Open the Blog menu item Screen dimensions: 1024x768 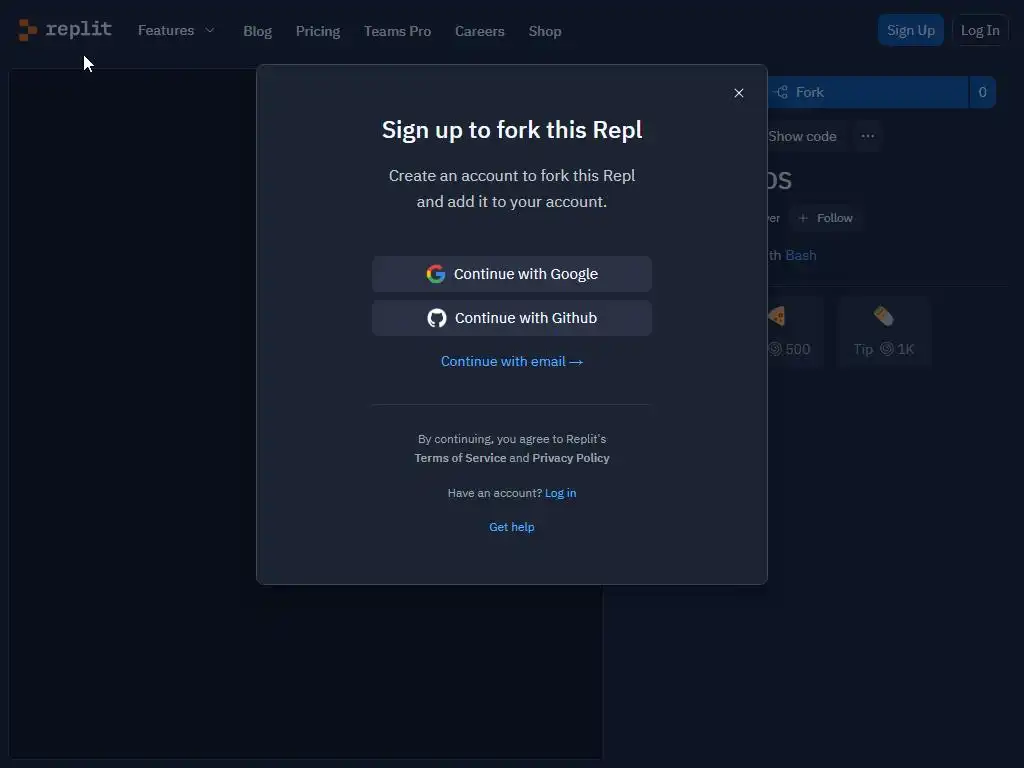(257, 31)
